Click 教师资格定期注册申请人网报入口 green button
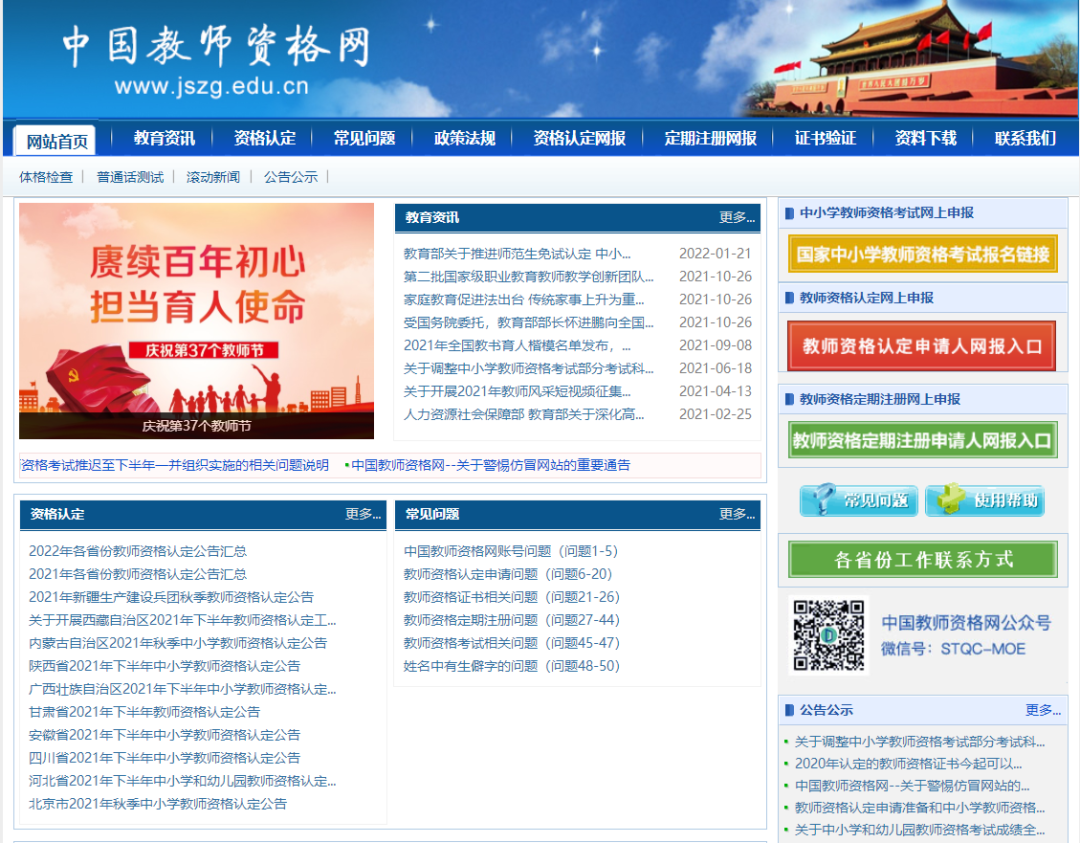Screen dimensions: 1080x843 pyautogui.click(x=922, y=440)
